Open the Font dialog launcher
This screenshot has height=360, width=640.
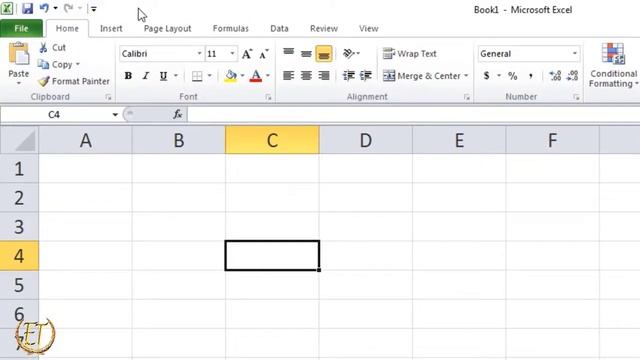click(268, 97)
